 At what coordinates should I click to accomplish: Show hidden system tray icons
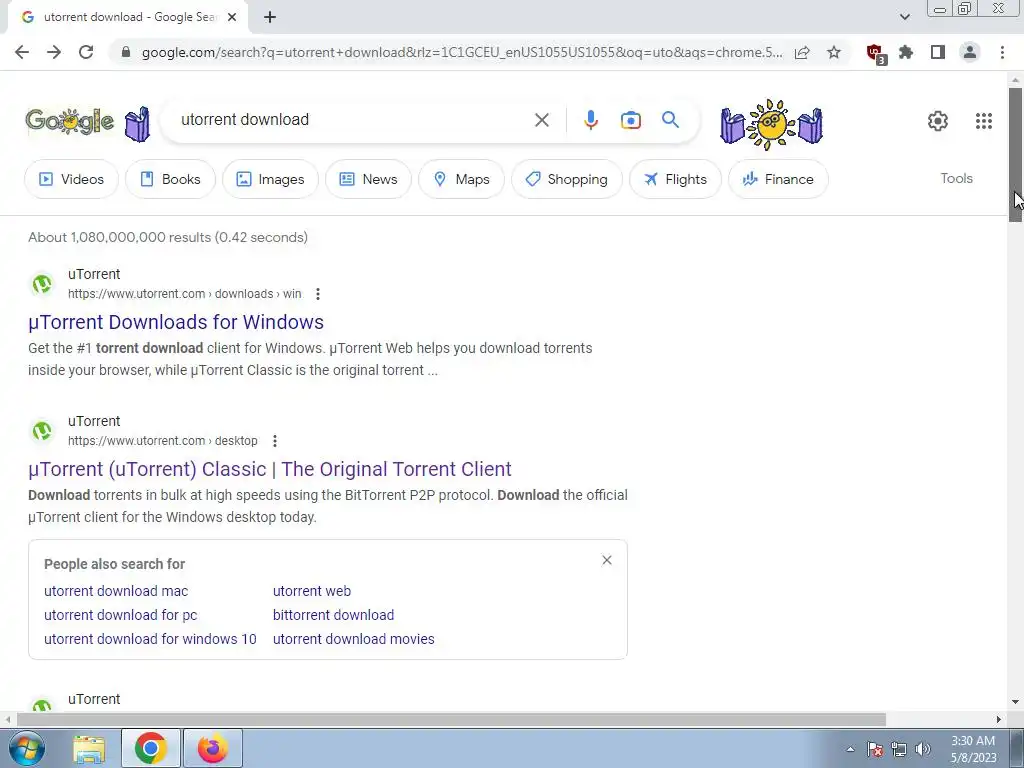click(850, 749)
